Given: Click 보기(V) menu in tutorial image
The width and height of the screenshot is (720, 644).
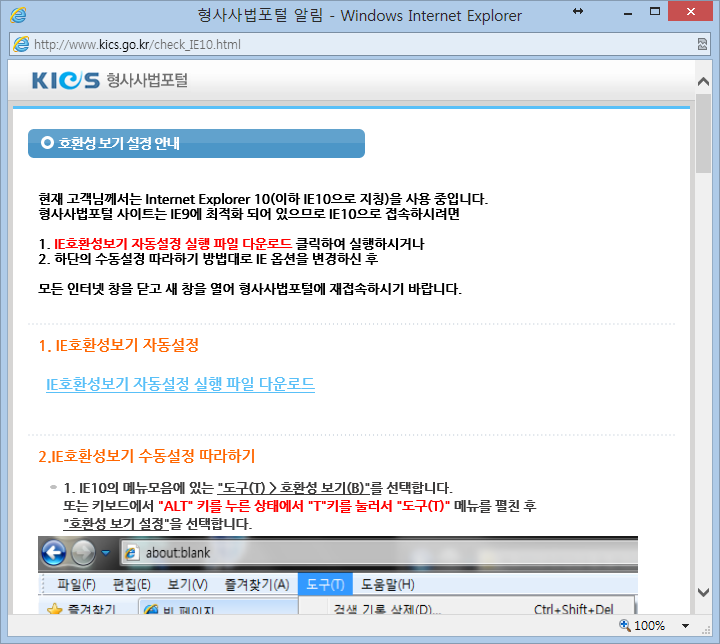Looking at the screenshot, I should click(x=187, y=584).
